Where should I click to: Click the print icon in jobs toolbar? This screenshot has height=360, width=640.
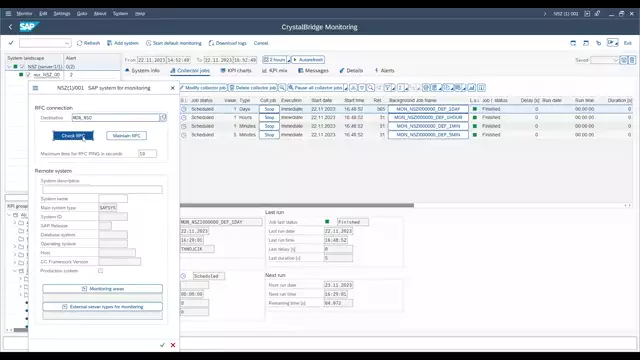click(426, 88)
